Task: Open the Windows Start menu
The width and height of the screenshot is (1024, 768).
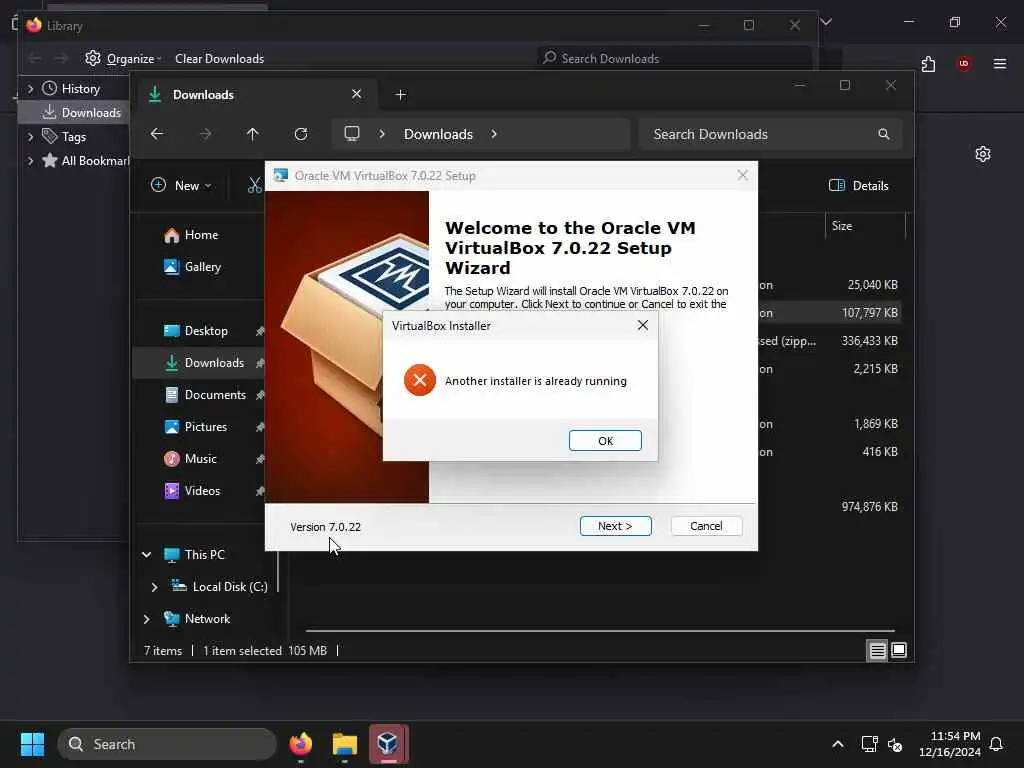Action: (32, 744)
